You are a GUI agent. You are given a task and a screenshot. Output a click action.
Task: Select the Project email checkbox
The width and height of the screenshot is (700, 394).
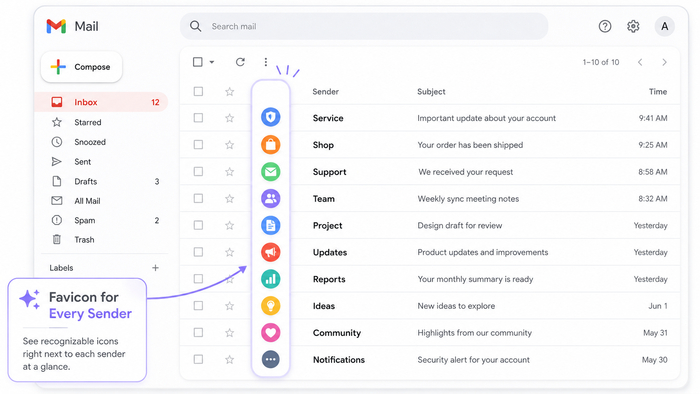coord(198,225)
